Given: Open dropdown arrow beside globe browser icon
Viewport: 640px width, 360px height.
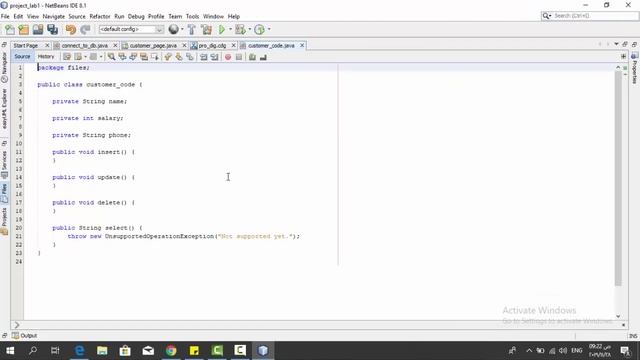Looking at the screenshot, I should pyautogui.click(x=182, y=29).
